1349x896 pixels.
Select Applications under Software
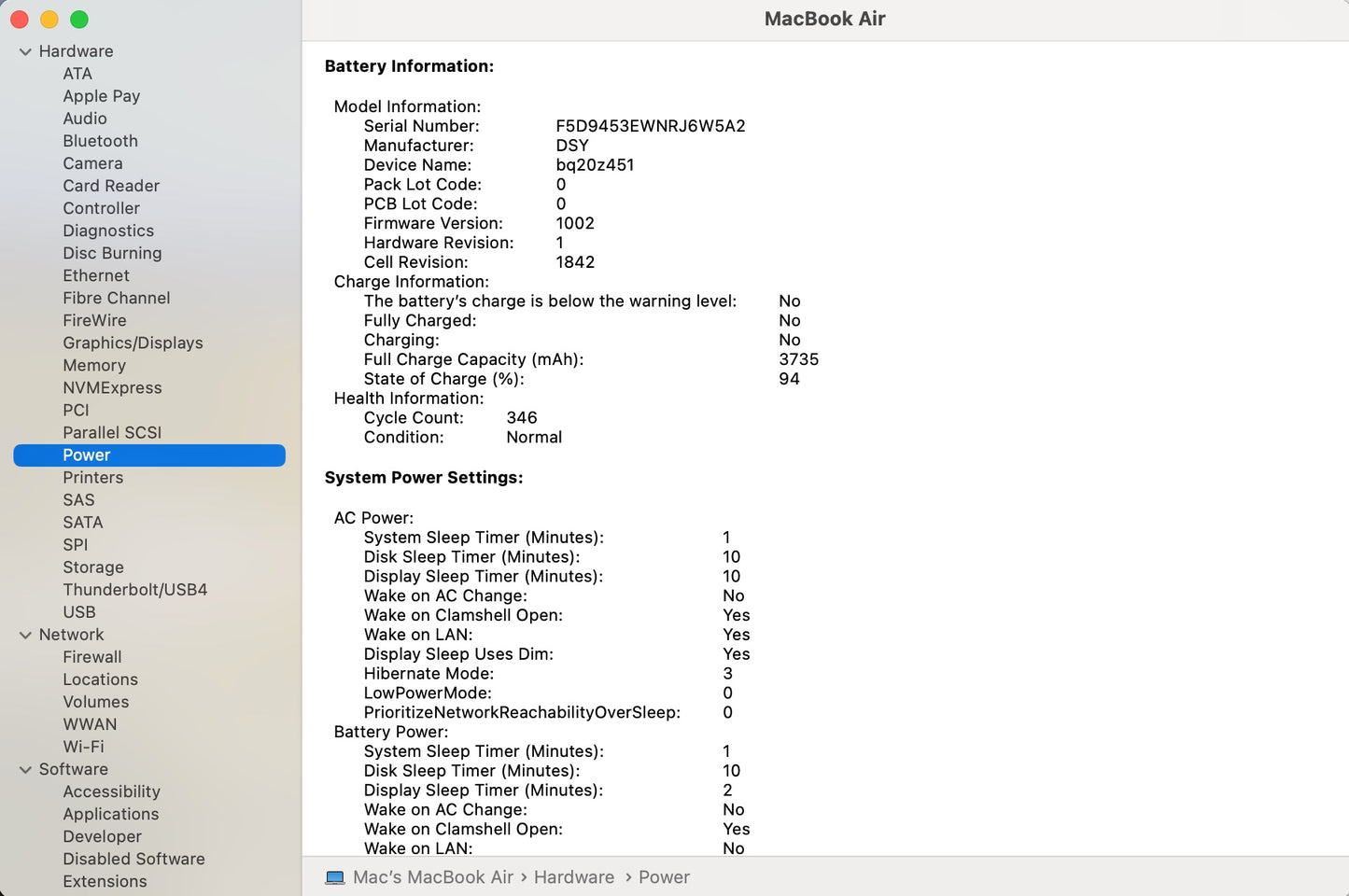point(110,814)
